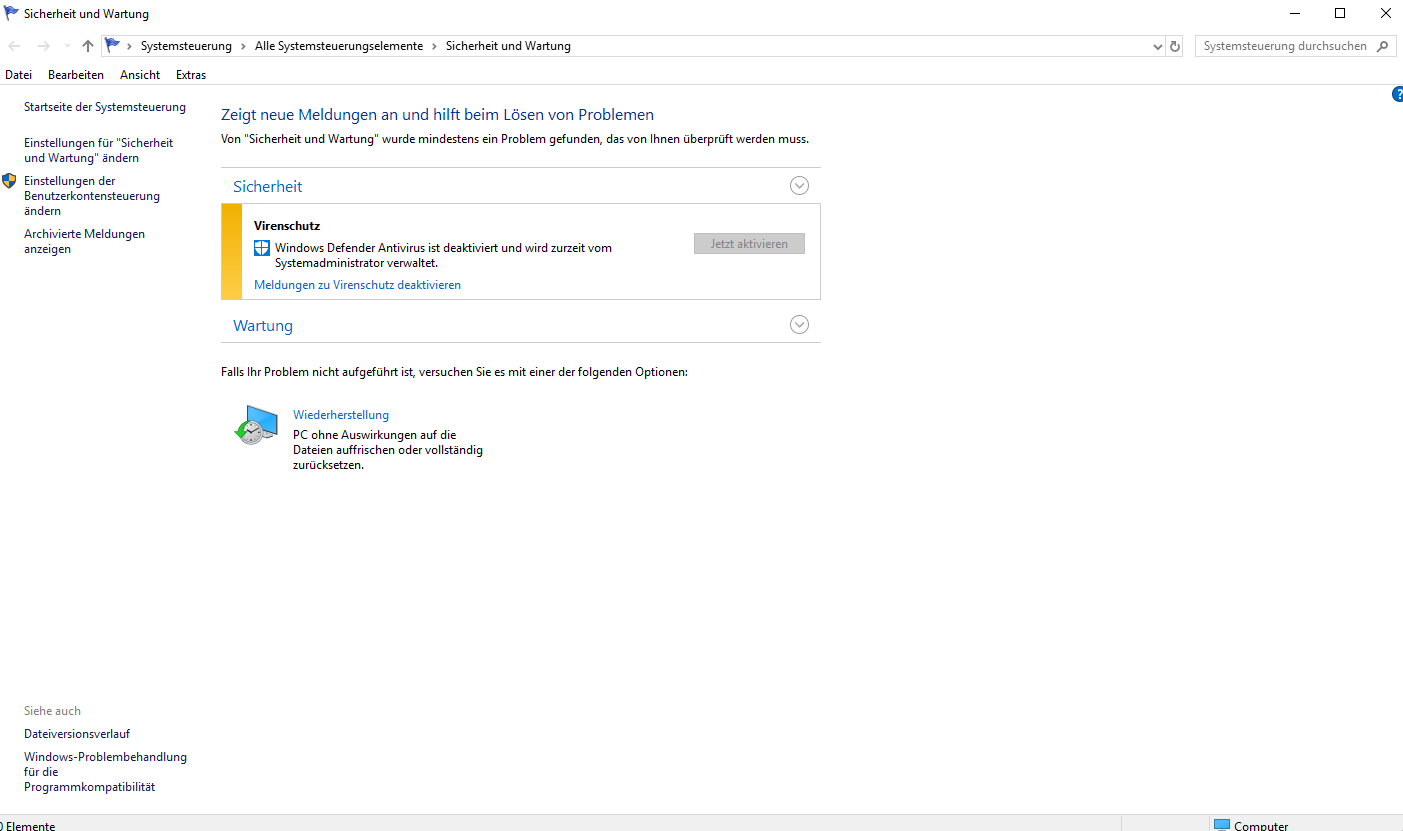Image resolution: width=1403 pixels, height=831 pixels.
Task: Click the Windows Defender shield icon
Action: click(x=262, y=248)
